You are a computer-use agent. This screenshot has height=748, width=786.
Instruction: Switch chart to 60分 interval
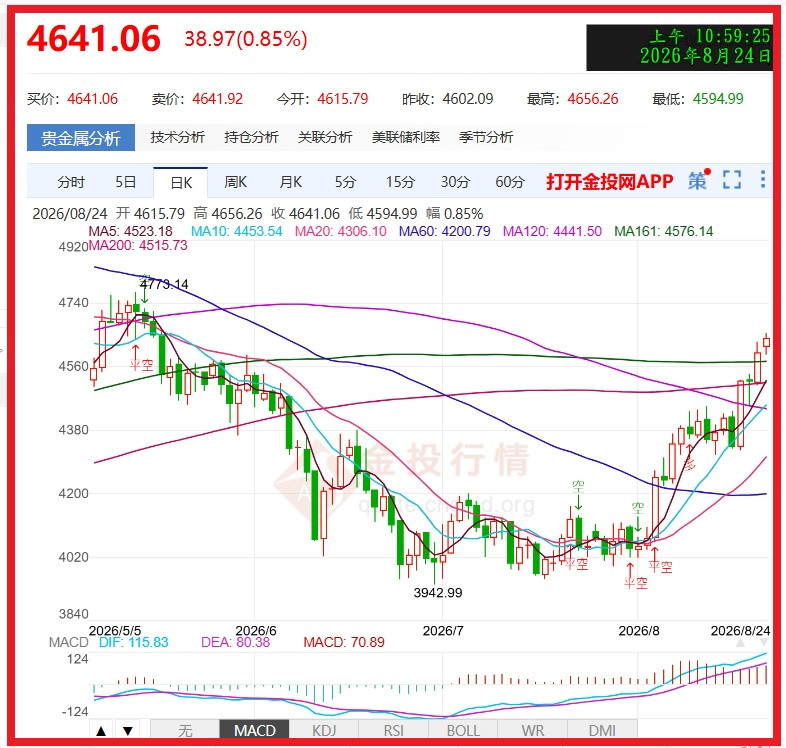click(510, 182)
